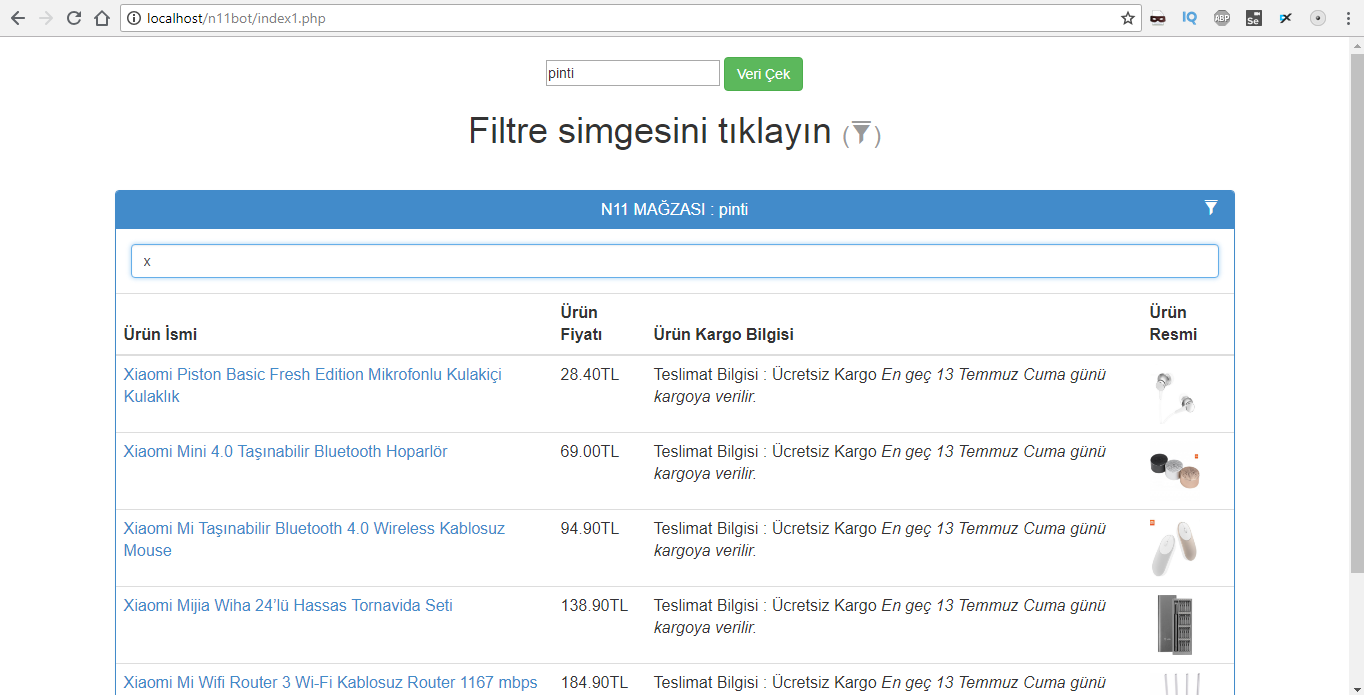Open the Chrome menu dots

1347,18
